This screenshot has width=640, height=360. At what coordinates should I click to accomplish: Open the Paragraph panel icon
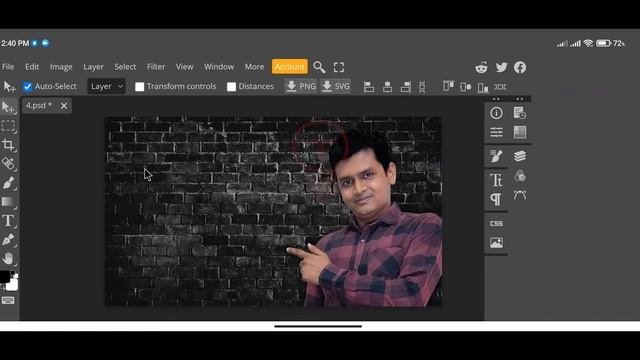click(496, 200)
